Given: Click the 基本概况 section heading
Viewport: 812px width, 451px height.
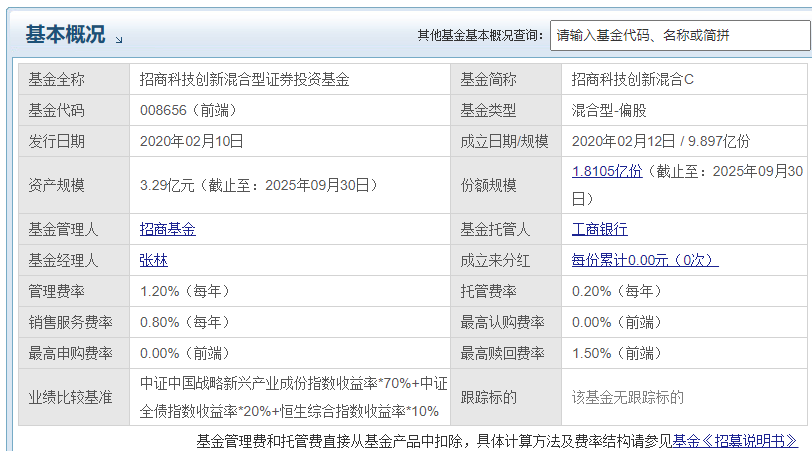Looking at the screenshot, I should click(x=65, y=35).
